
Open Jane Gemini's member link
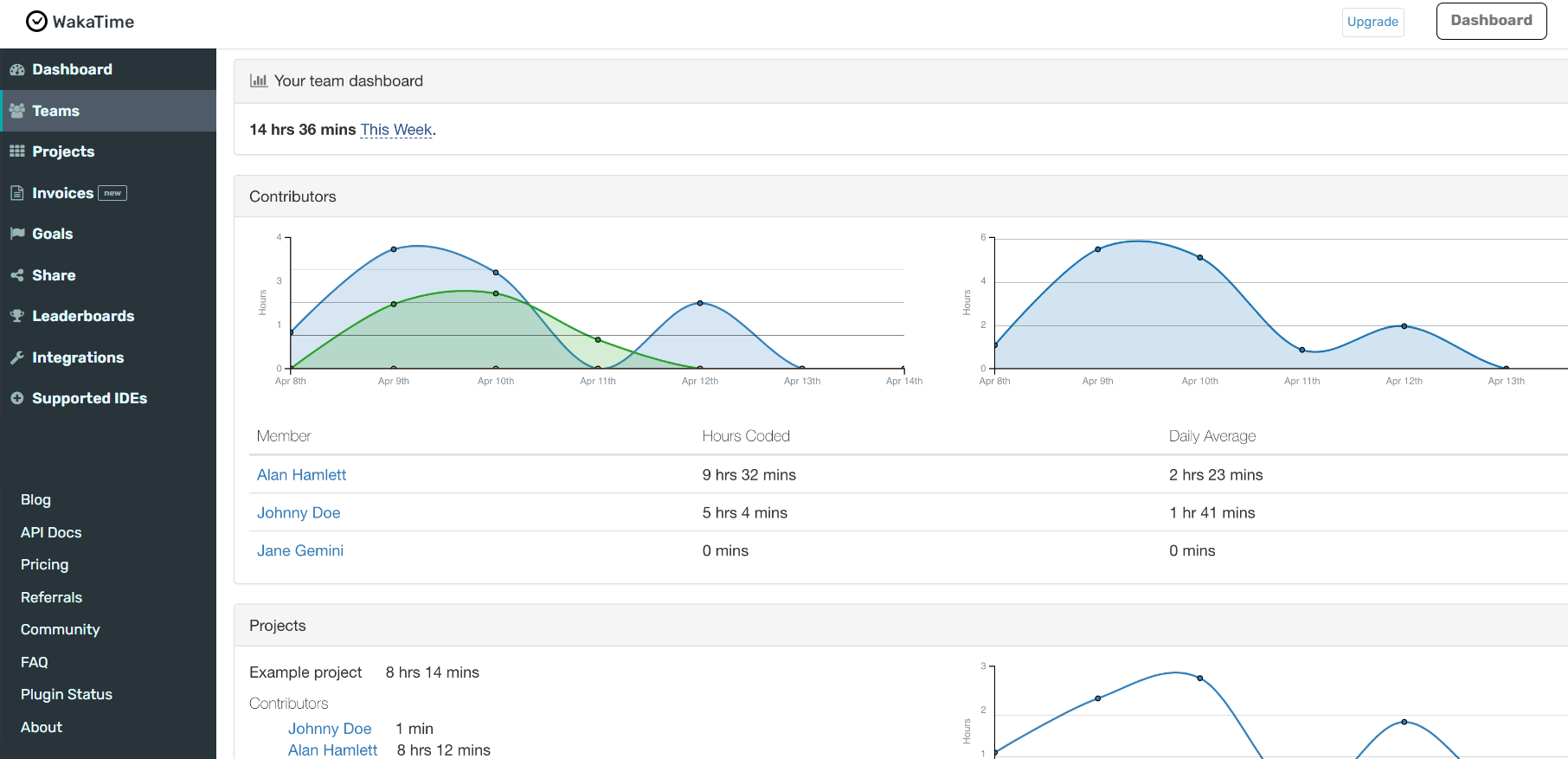tap(300, 551)
